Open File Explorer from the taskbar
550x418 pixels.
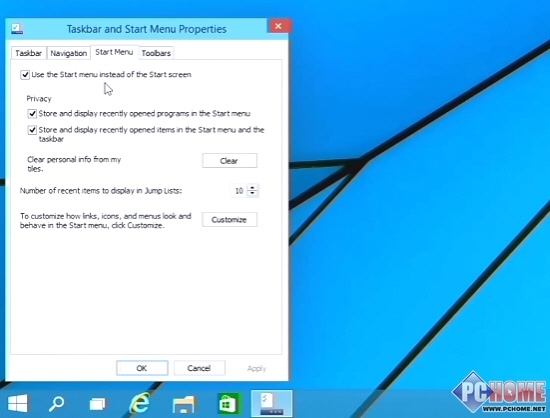click(x=184, y=404)
